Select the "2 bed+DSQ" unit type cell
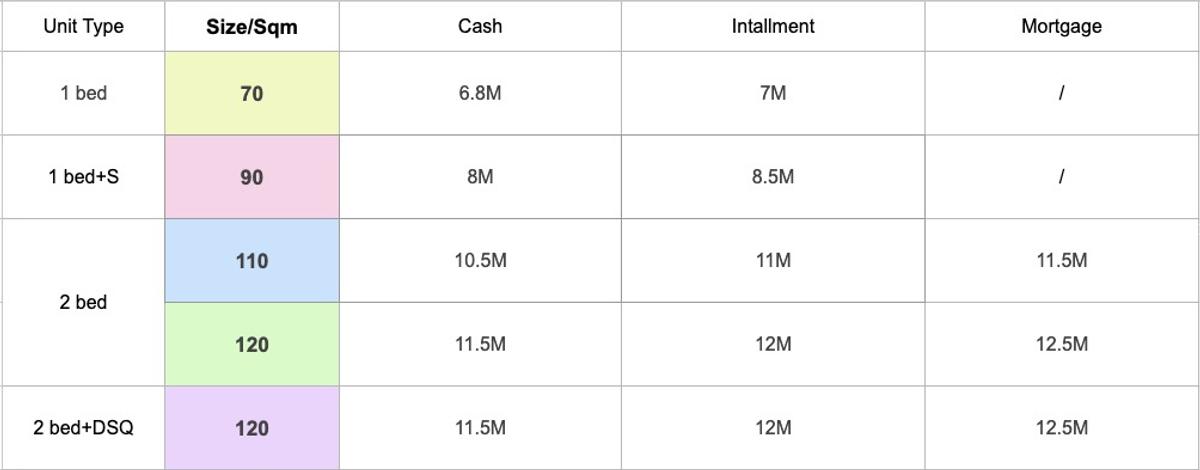 click(83, 428)
